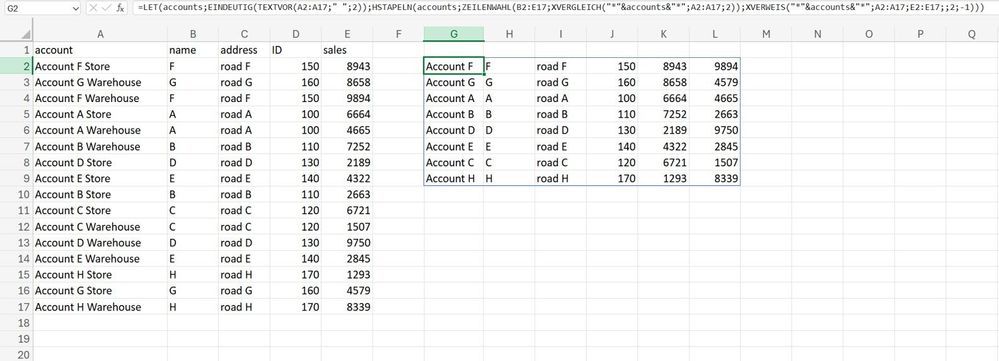Select 'road E' in column I
This screenshot has width=999, height=361.
click(x=560, y=146)
